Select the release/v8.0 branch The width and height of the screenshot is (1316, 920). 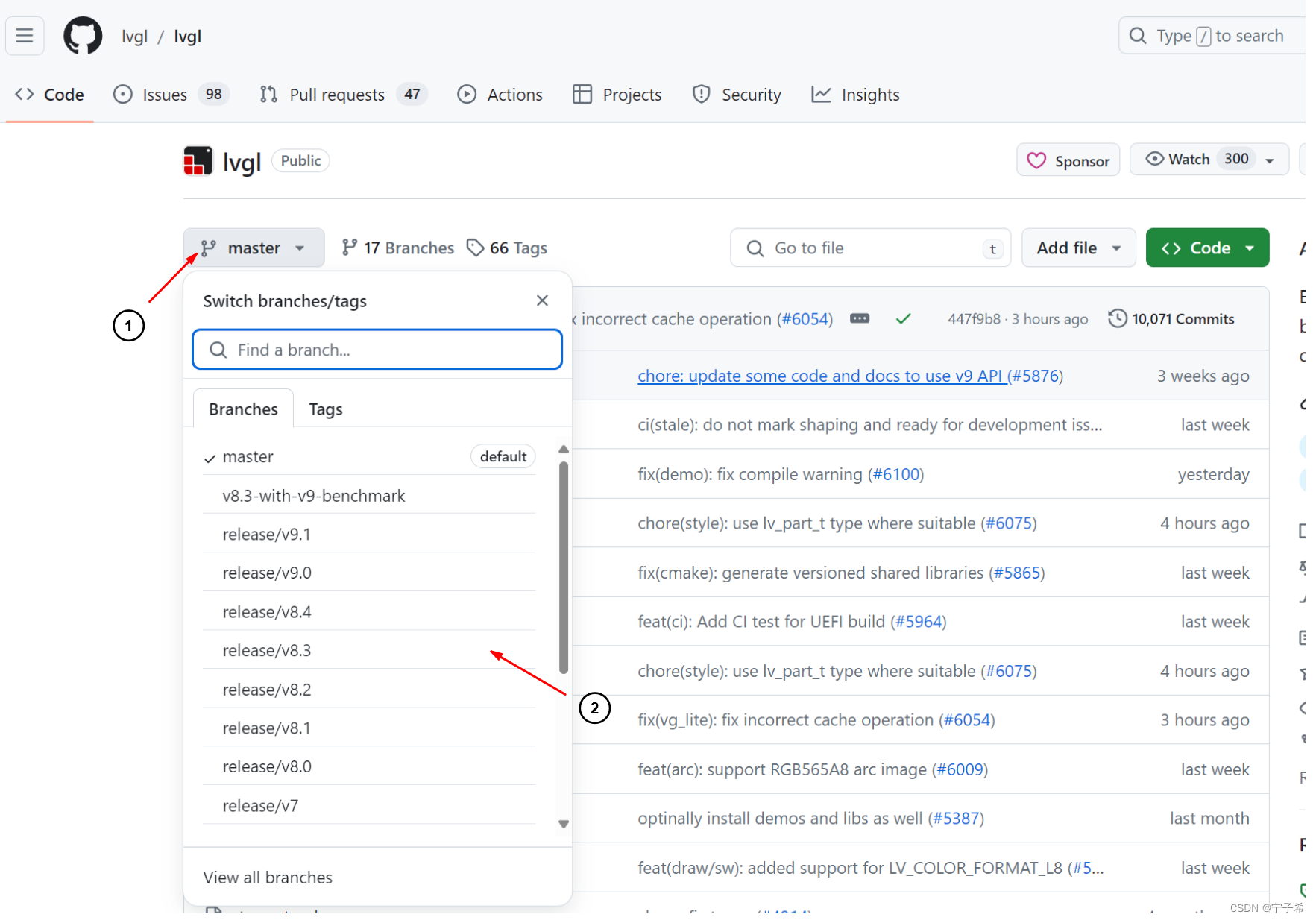tap(368, 767)
